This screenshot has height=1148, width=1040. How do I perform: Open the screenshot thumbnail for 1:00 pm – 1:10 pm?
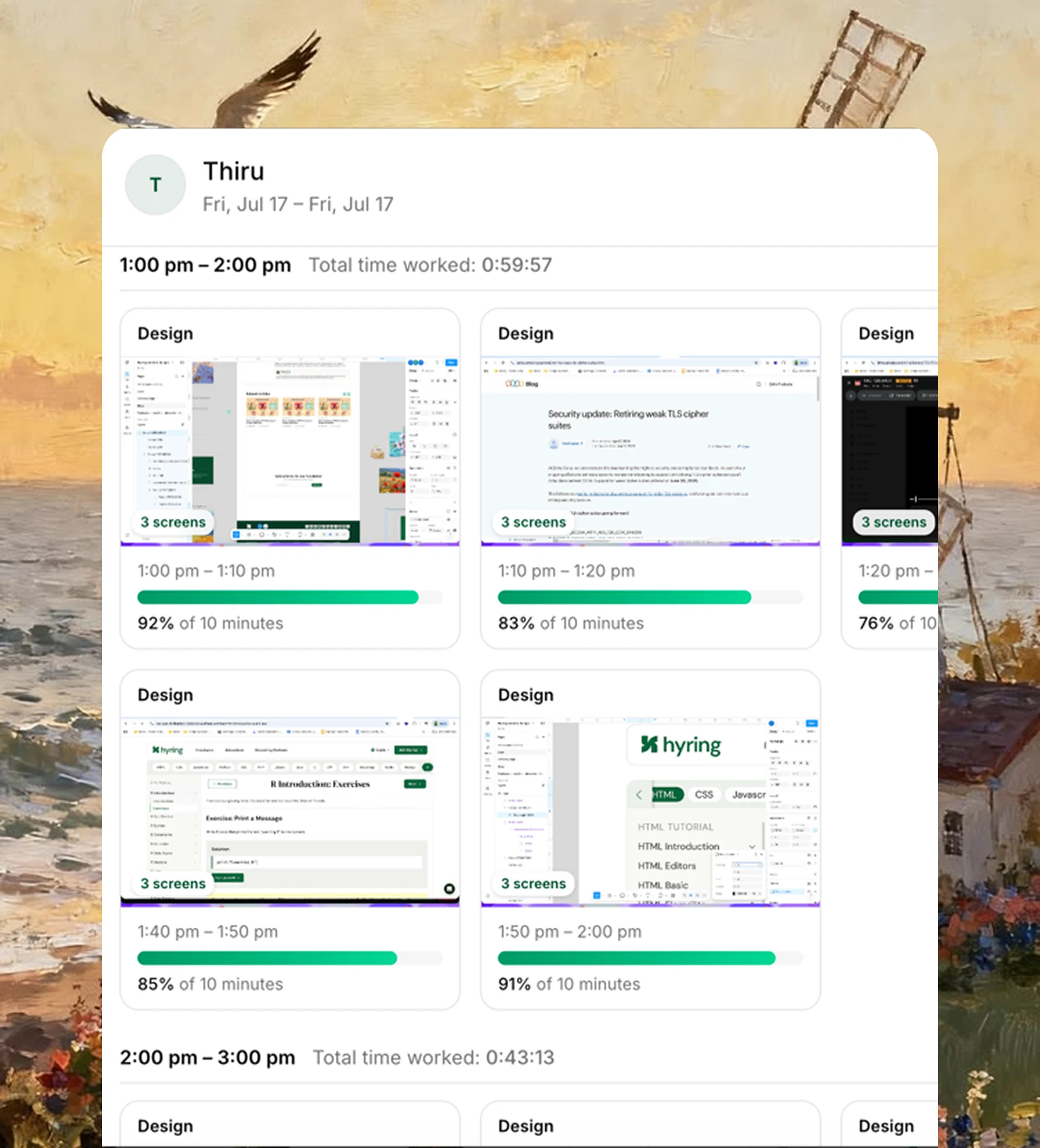290,451
